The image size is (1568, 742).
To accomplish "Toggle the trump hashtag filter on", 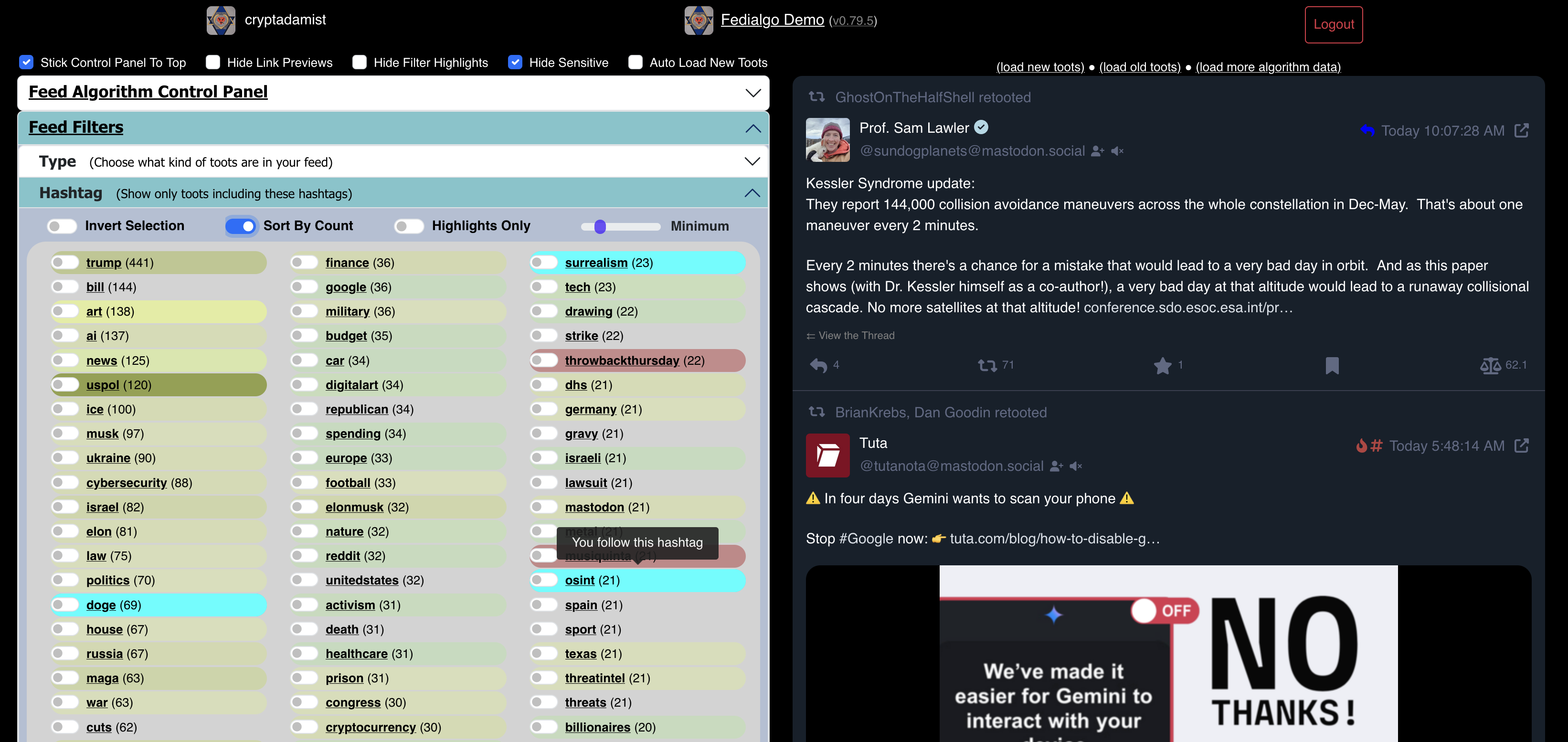I will point(65,262).
